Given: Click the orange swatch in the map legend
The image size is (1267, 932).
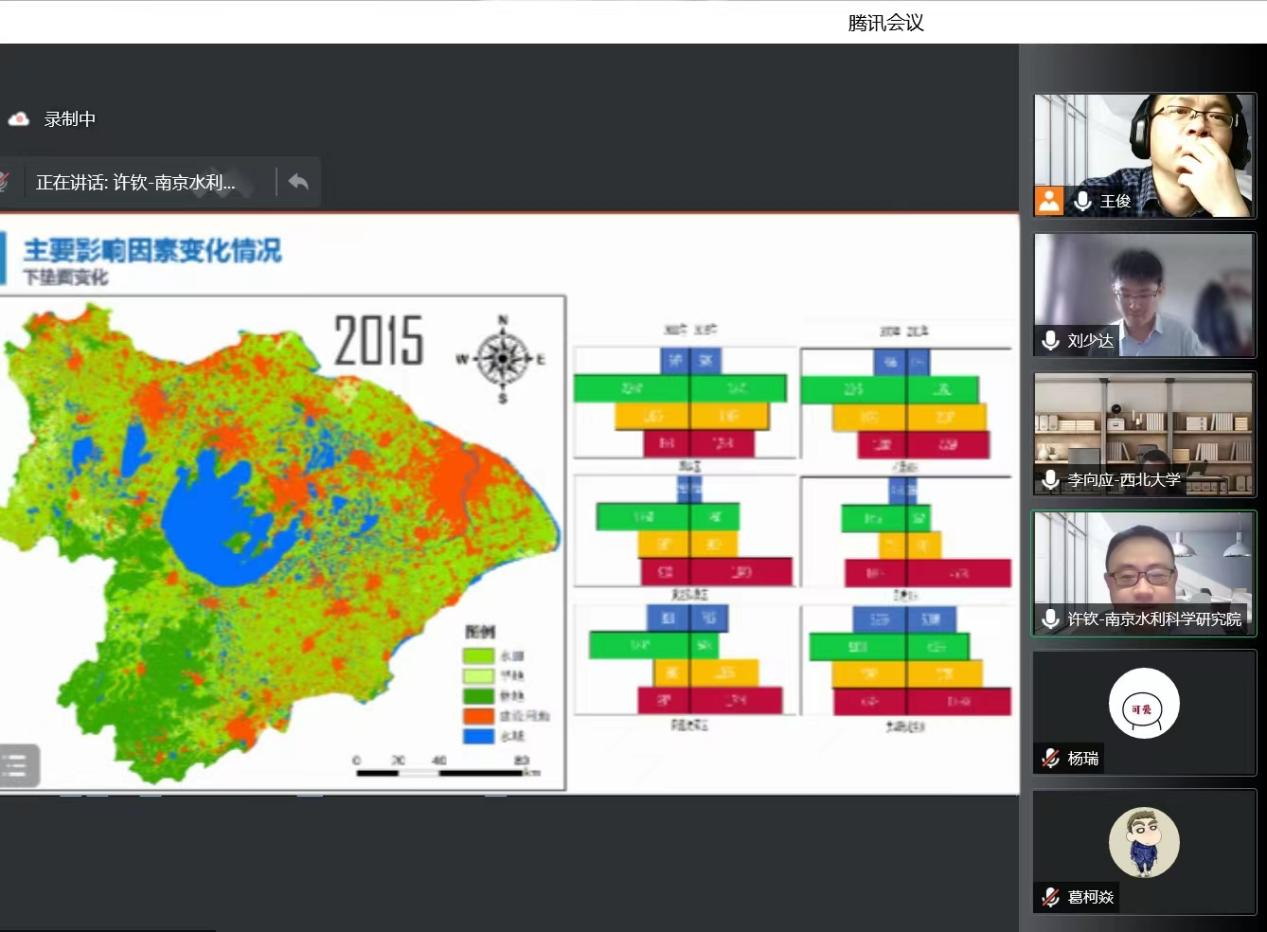Looking at the screenshot, I should [479, 716].
